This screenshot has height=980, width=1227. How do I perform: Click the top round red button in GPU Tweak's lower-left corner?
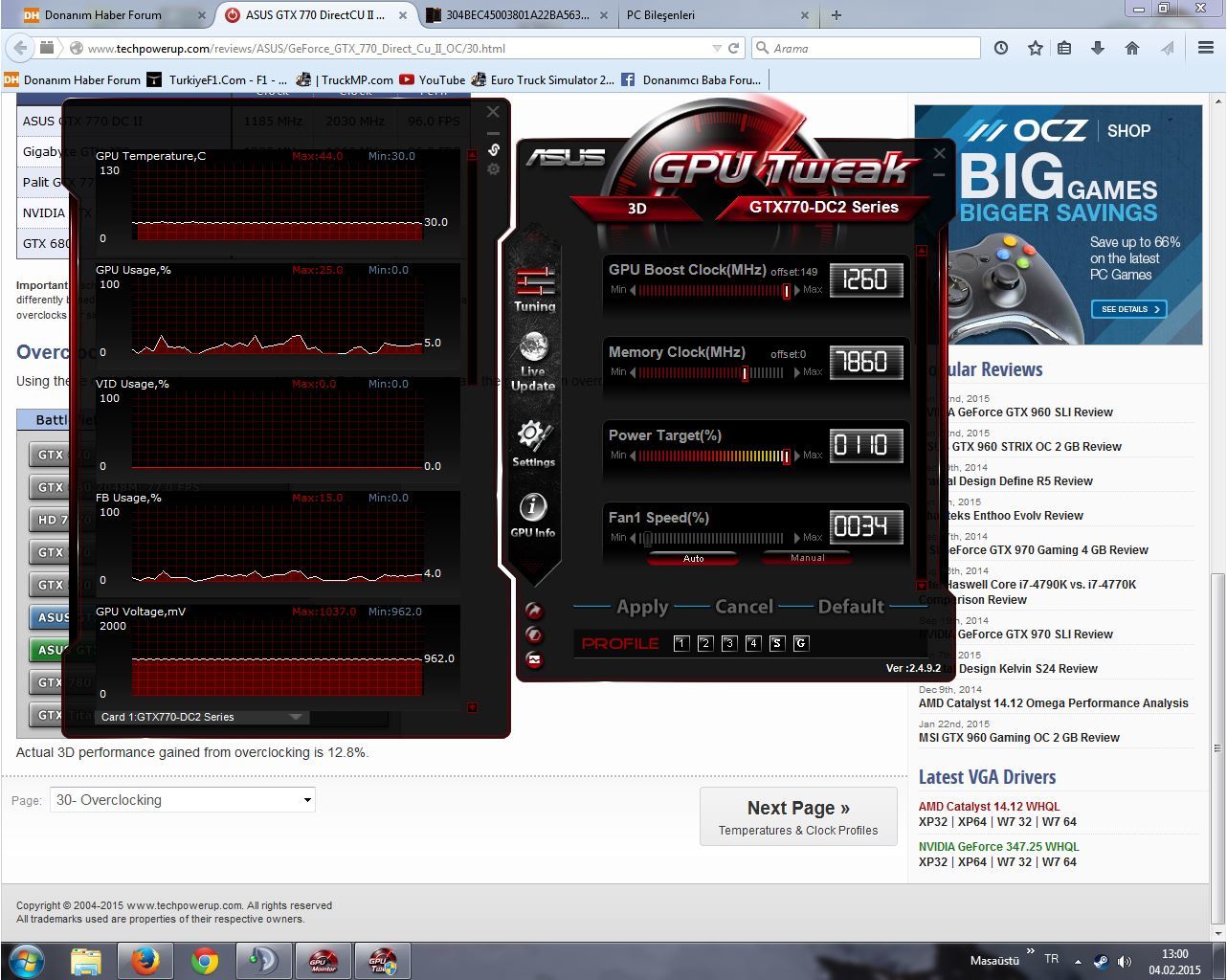pyautogui.click(x=534, y=611)
